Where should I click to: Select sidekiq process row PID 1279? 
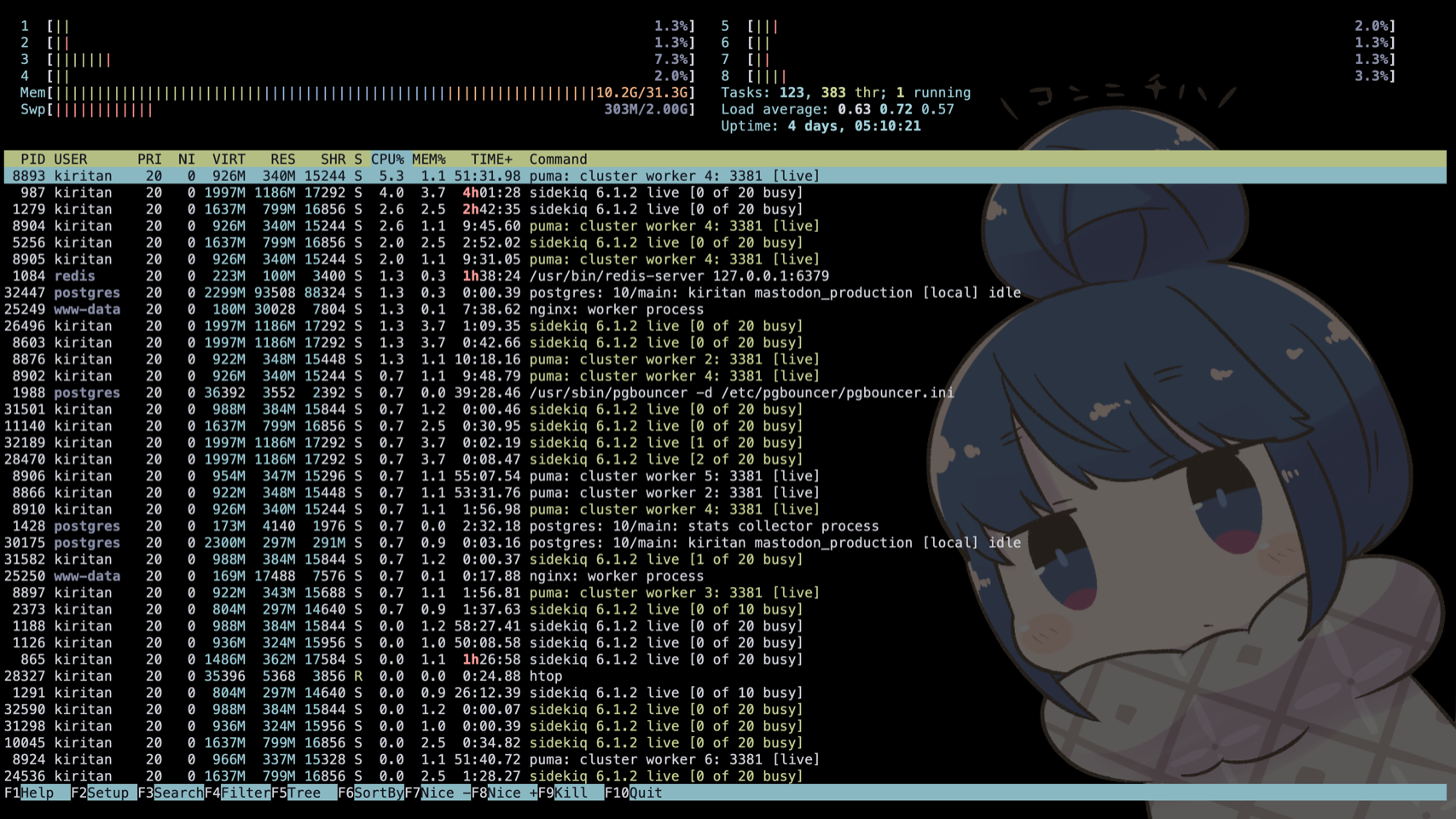(725, 209)
